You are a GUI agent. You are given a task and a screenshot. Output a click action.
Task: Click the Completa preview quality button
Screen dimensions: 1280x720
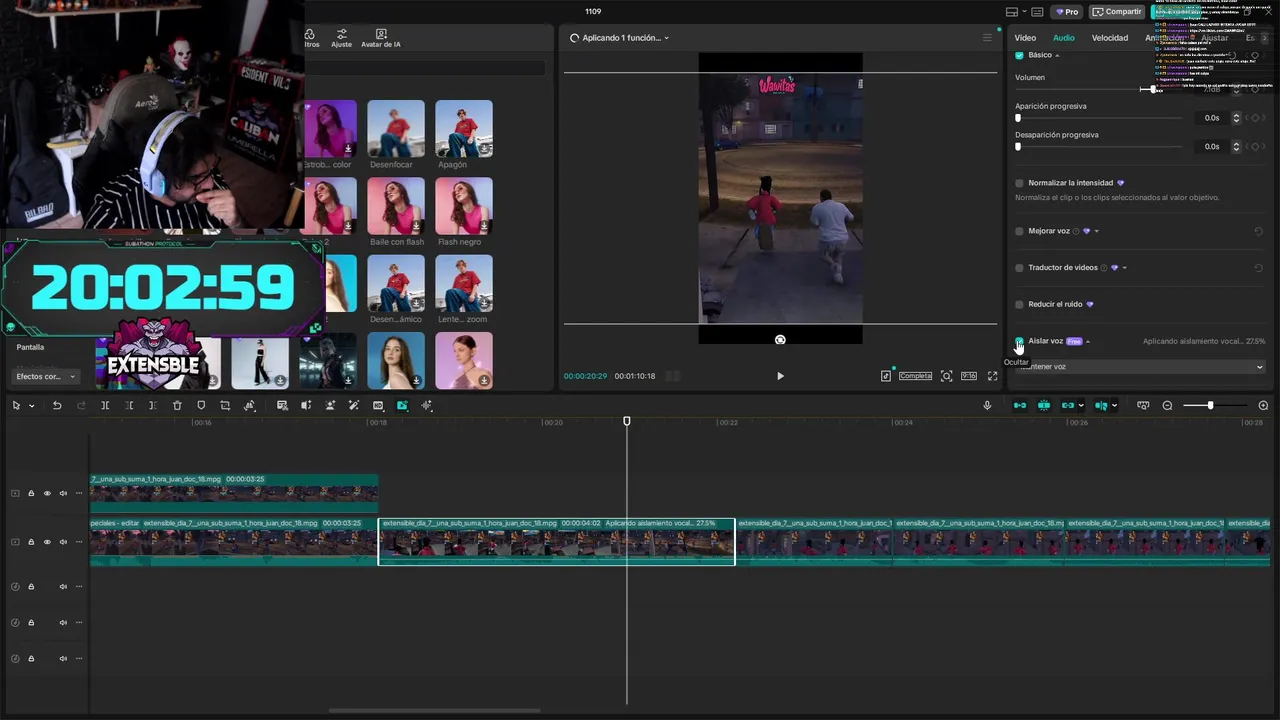pos(915,376)
